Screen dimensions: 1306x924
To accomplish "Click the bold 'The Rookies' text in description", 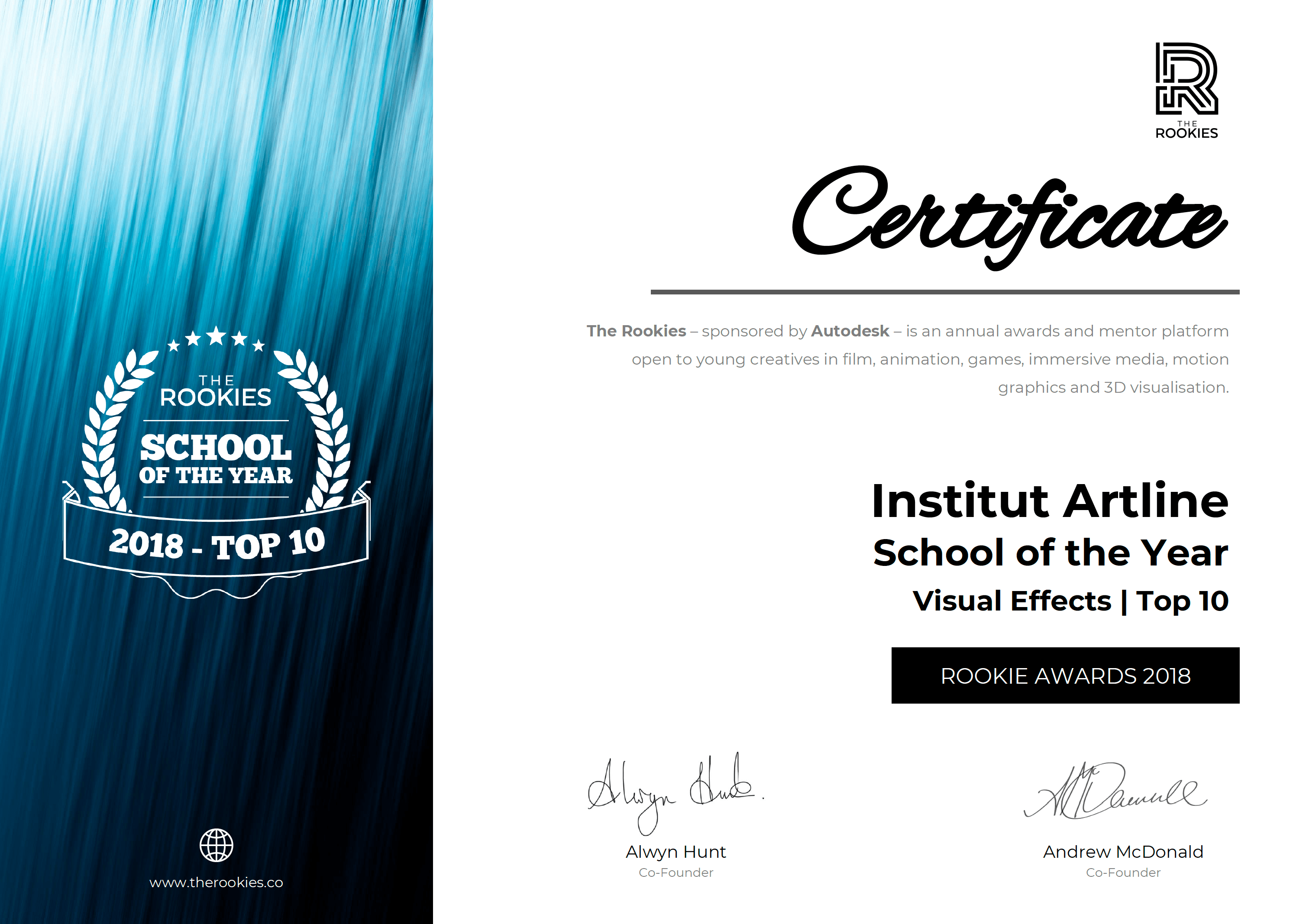I will click(636, 331).
